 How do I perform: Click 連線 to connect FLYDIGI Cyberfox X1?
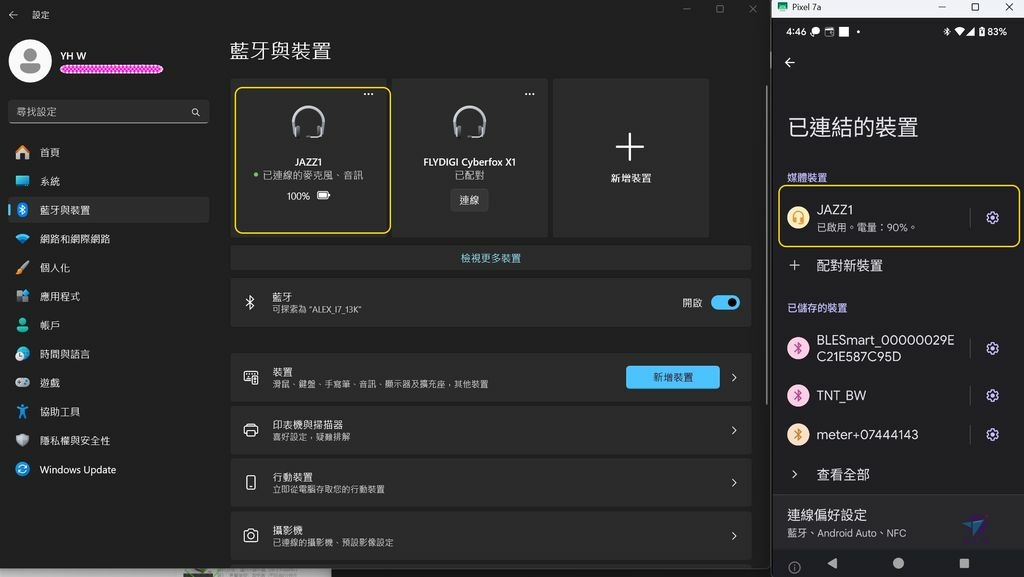point(470,200)
